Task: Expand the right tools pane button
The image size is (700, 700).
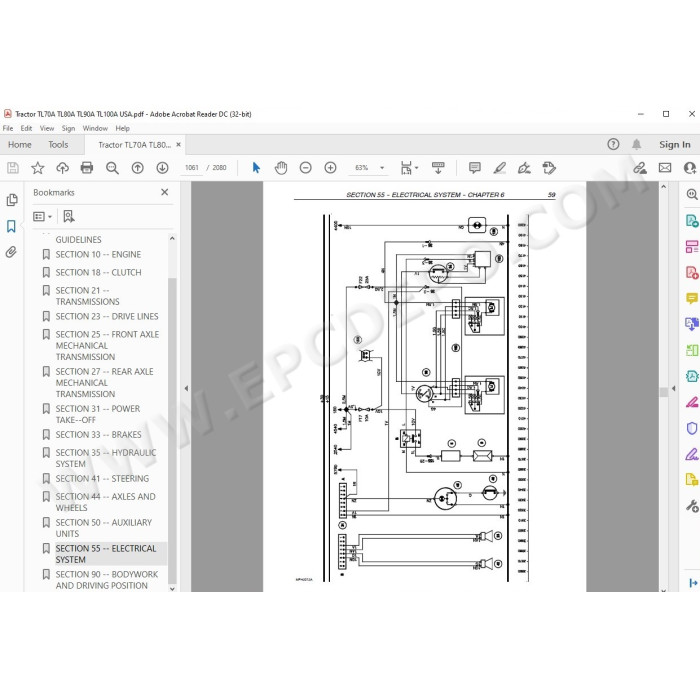Action: 693,583
